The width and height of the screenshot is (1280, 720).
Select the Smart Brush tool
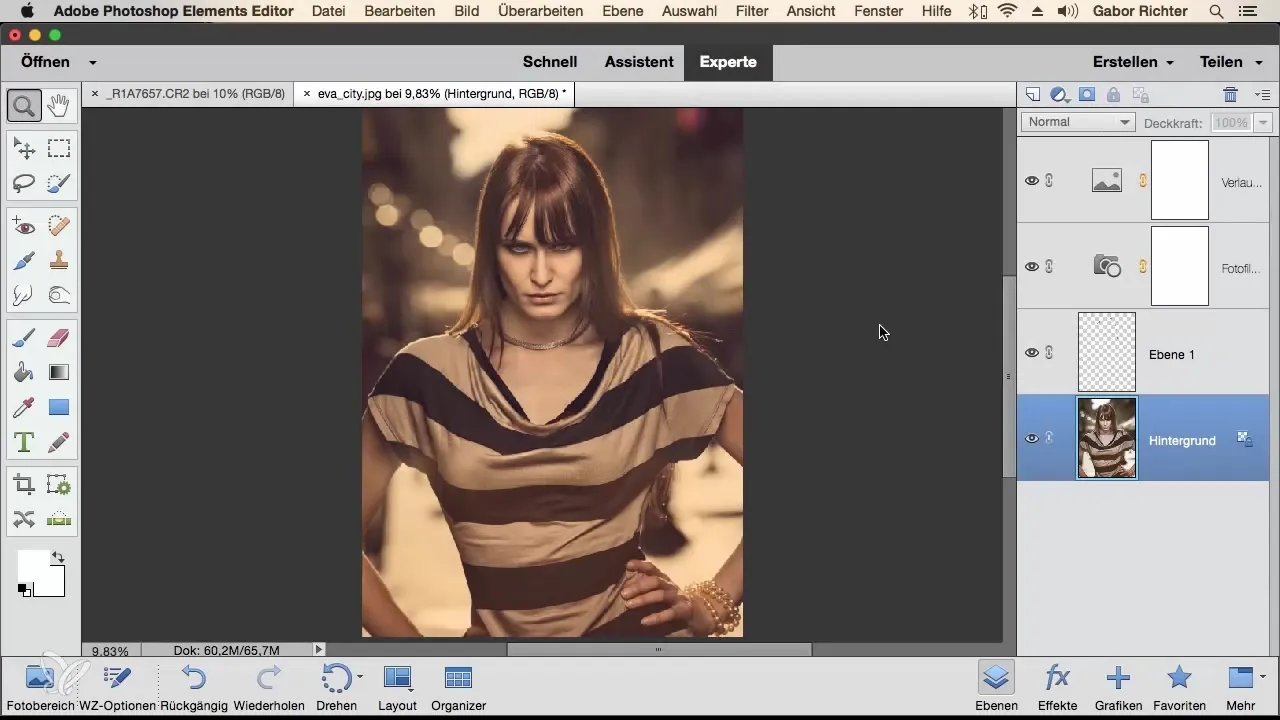point(24,260)
